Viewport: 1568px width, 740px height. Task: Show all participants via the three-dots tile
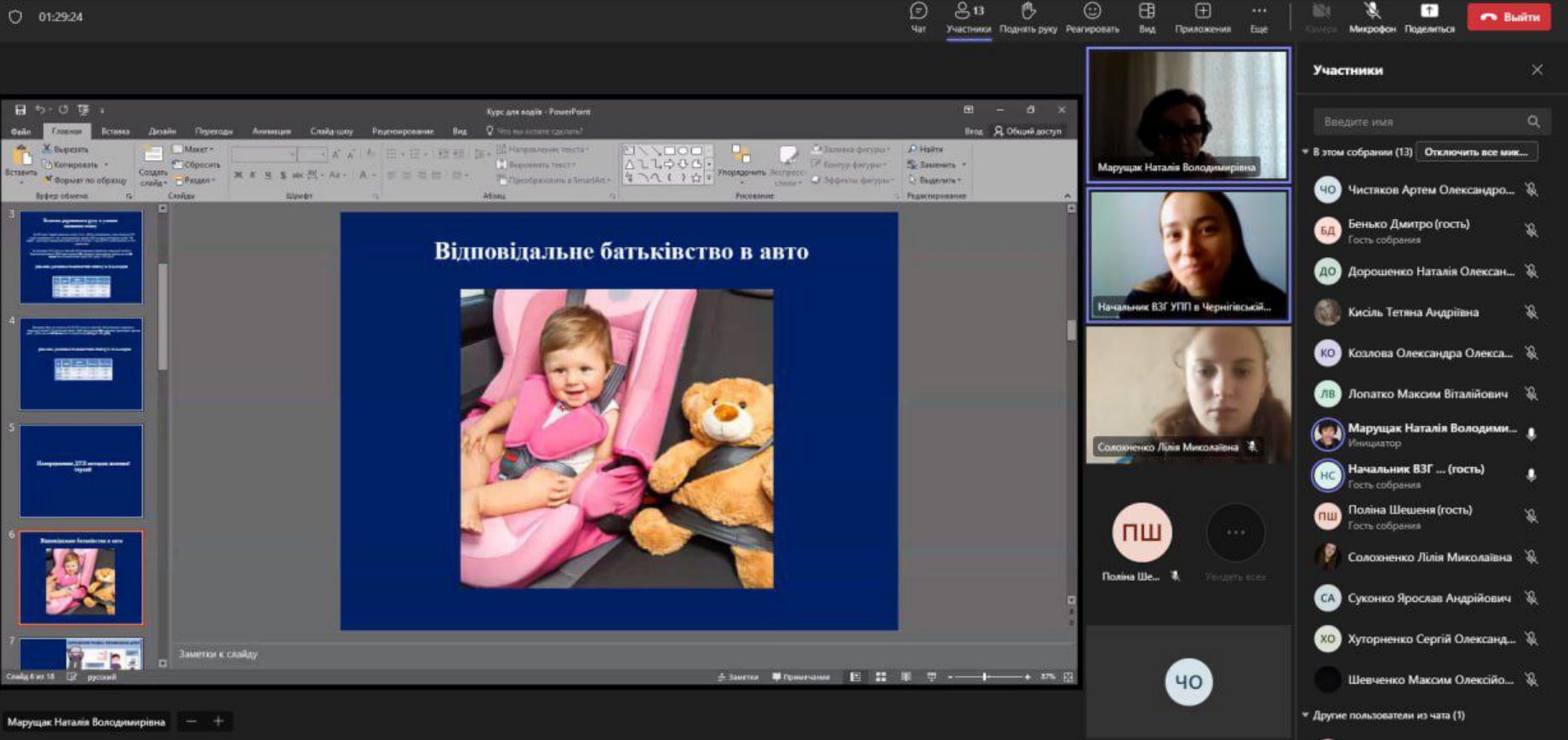click(x=1235, y=533)
